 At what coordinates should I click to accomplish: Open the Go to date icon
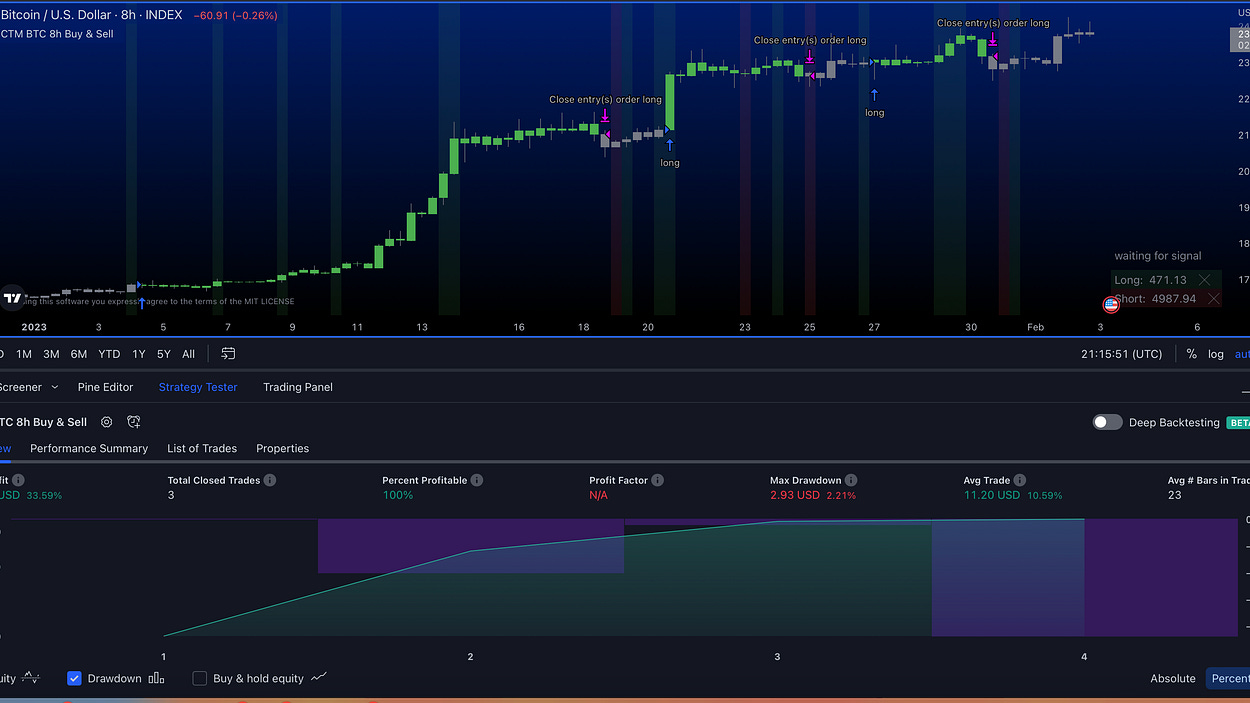(228, 354)
